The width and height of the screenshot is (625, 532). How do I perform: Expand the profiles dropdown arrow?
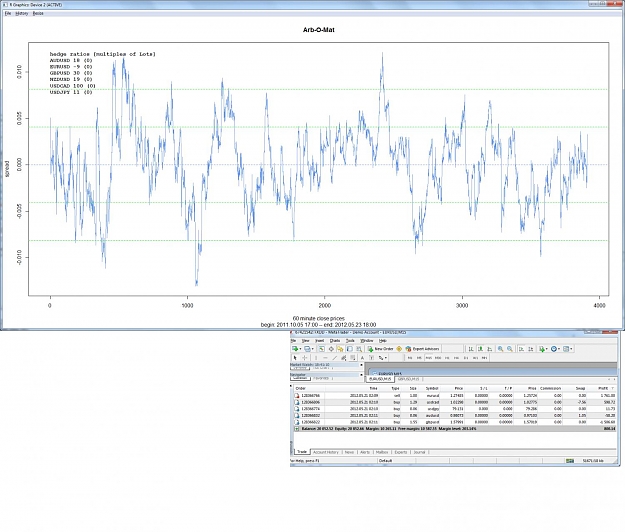pos(313,349)
